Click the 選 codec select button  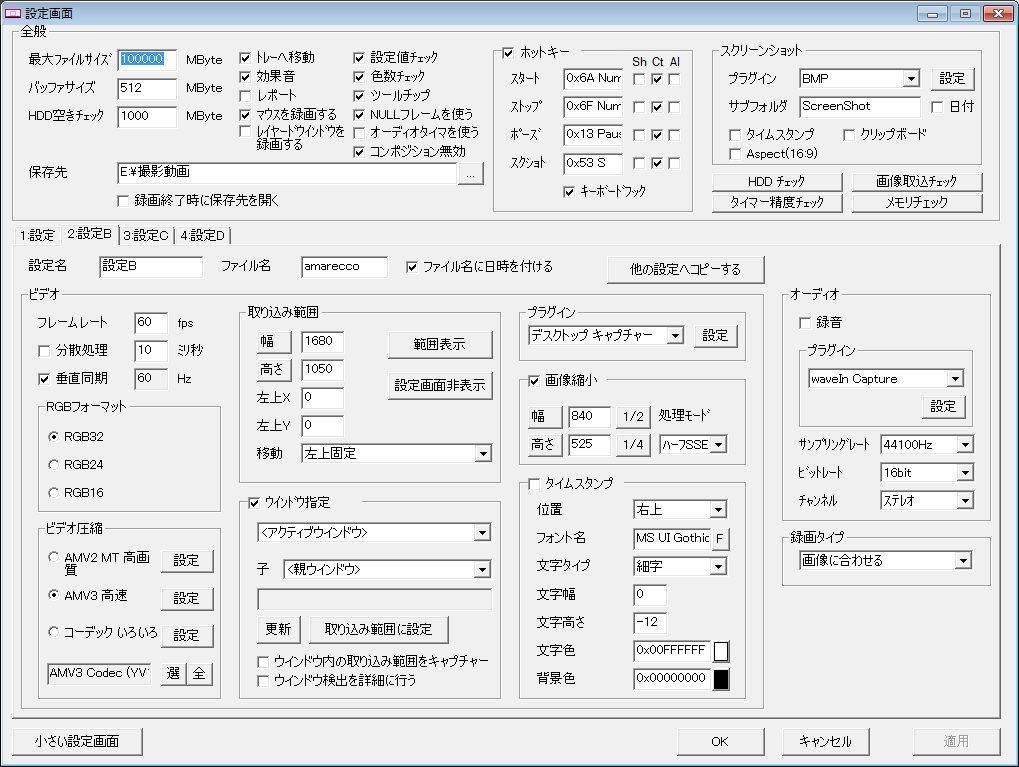(x=173, y=674)
